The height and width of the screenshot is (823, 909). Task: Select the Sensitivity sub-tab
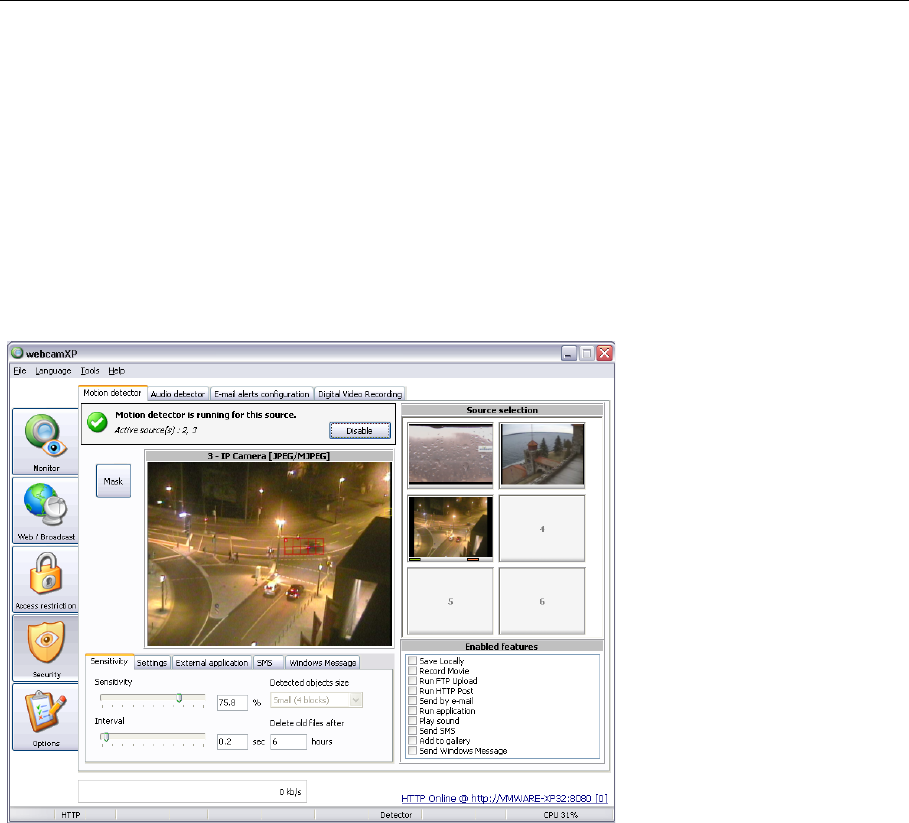(109, 661)
